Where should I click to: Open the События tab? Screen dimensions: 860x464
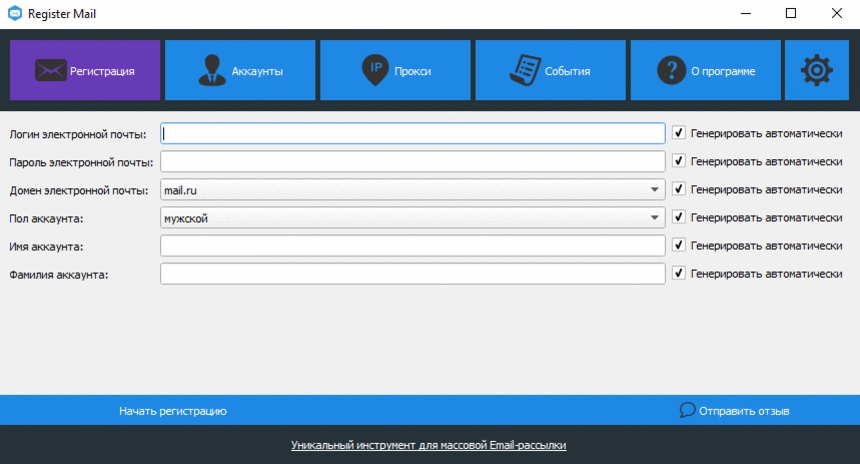[550, 70]
